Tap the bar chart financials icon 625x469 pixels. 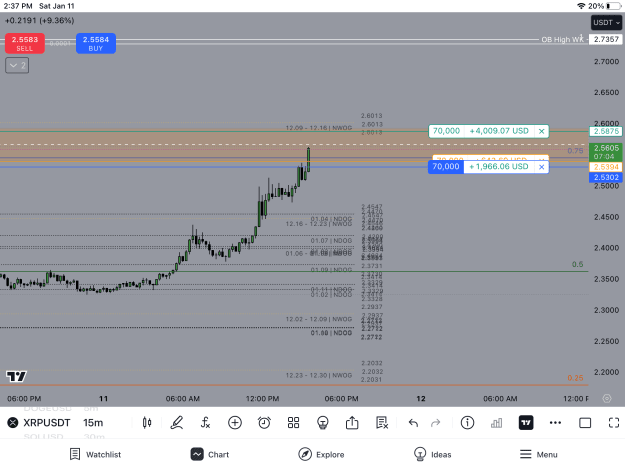(x=496, y=423)
